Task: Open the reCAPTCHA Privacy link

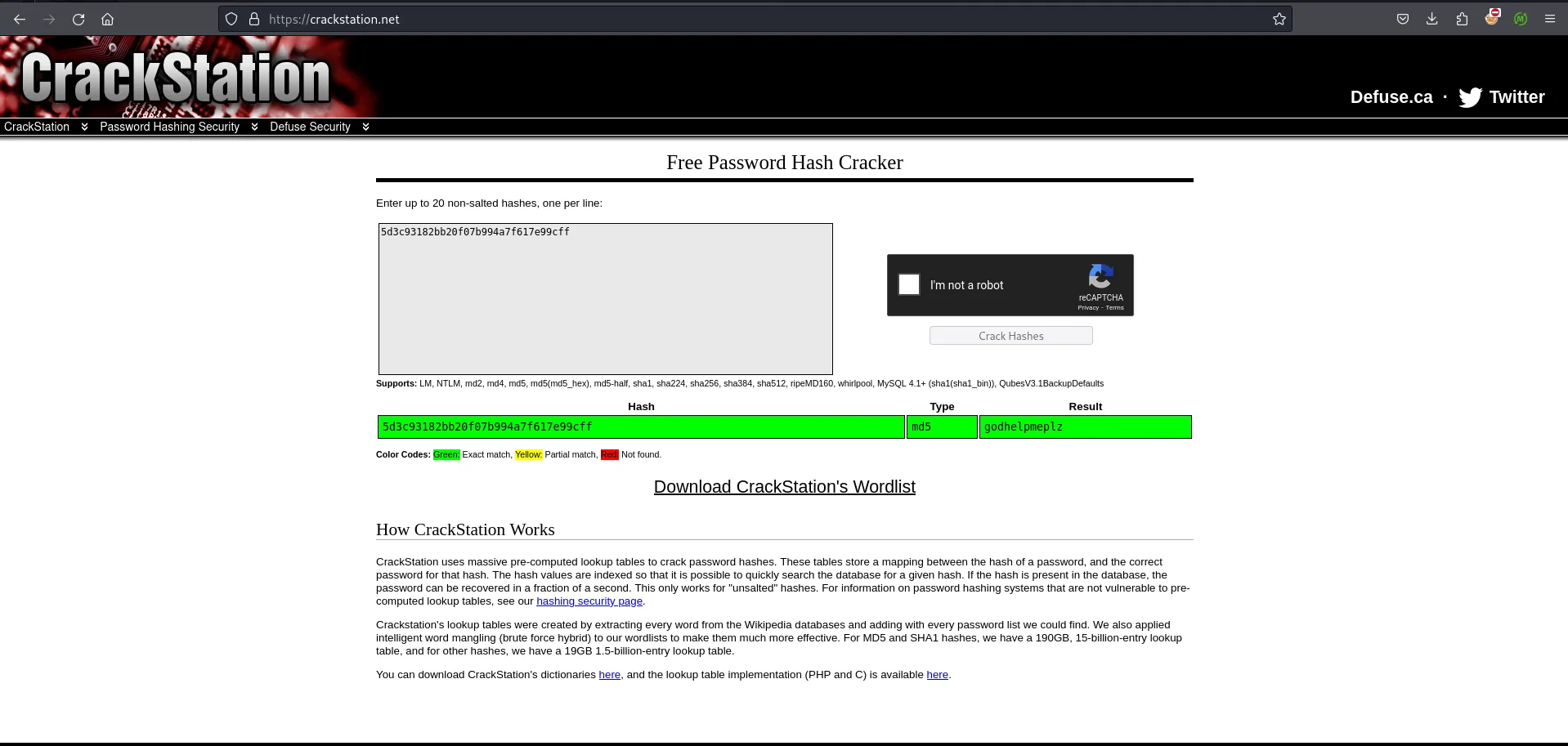Action: tap(1088, 308)
